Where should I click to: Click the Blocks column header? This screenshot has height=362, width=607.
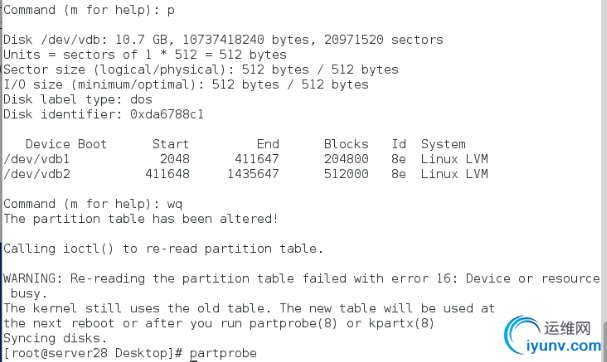[346, 144]
